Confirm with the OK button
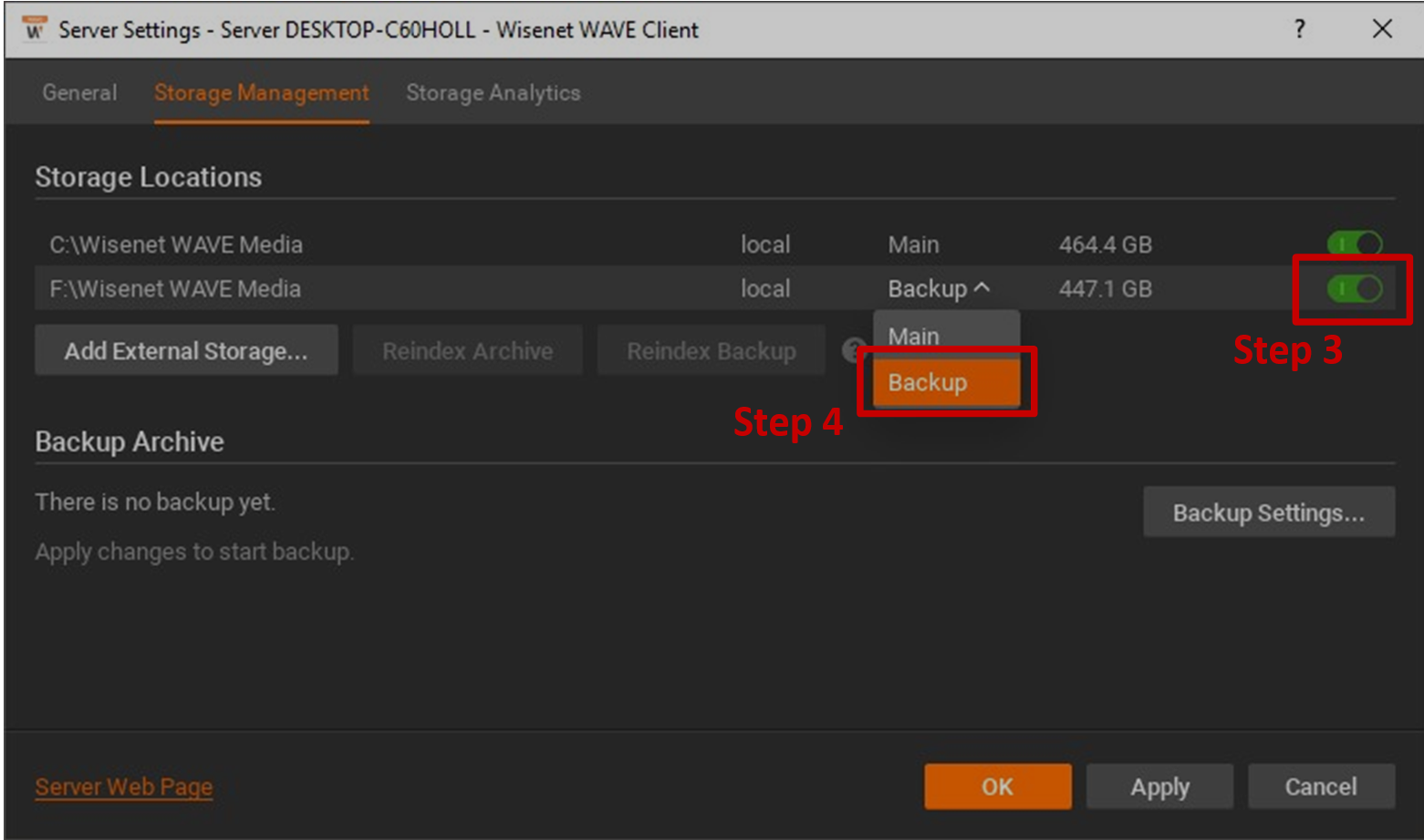The image size is (1424, 840). pos(998,786)
